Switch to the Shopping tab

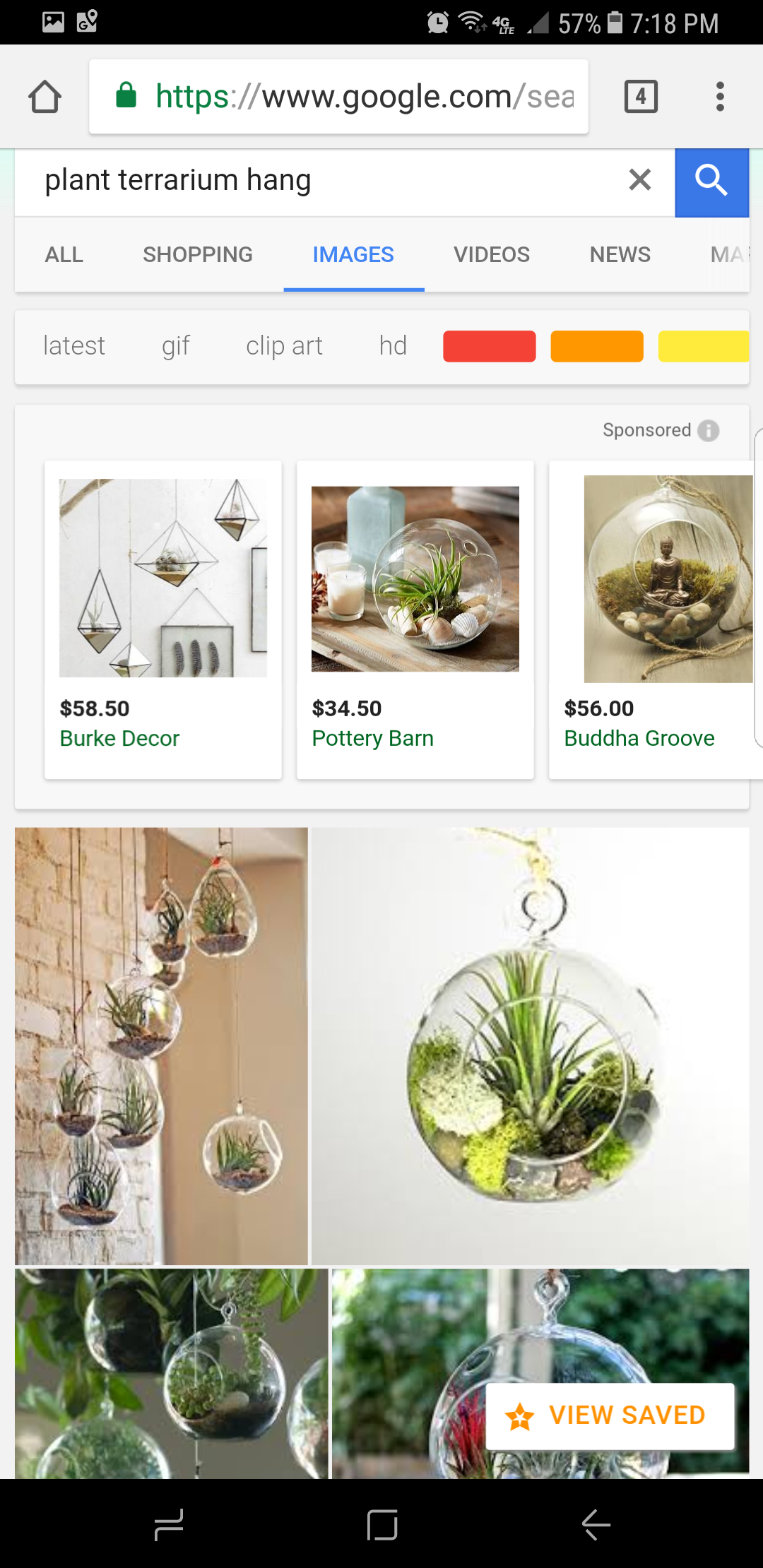click(x=198, y=254)
